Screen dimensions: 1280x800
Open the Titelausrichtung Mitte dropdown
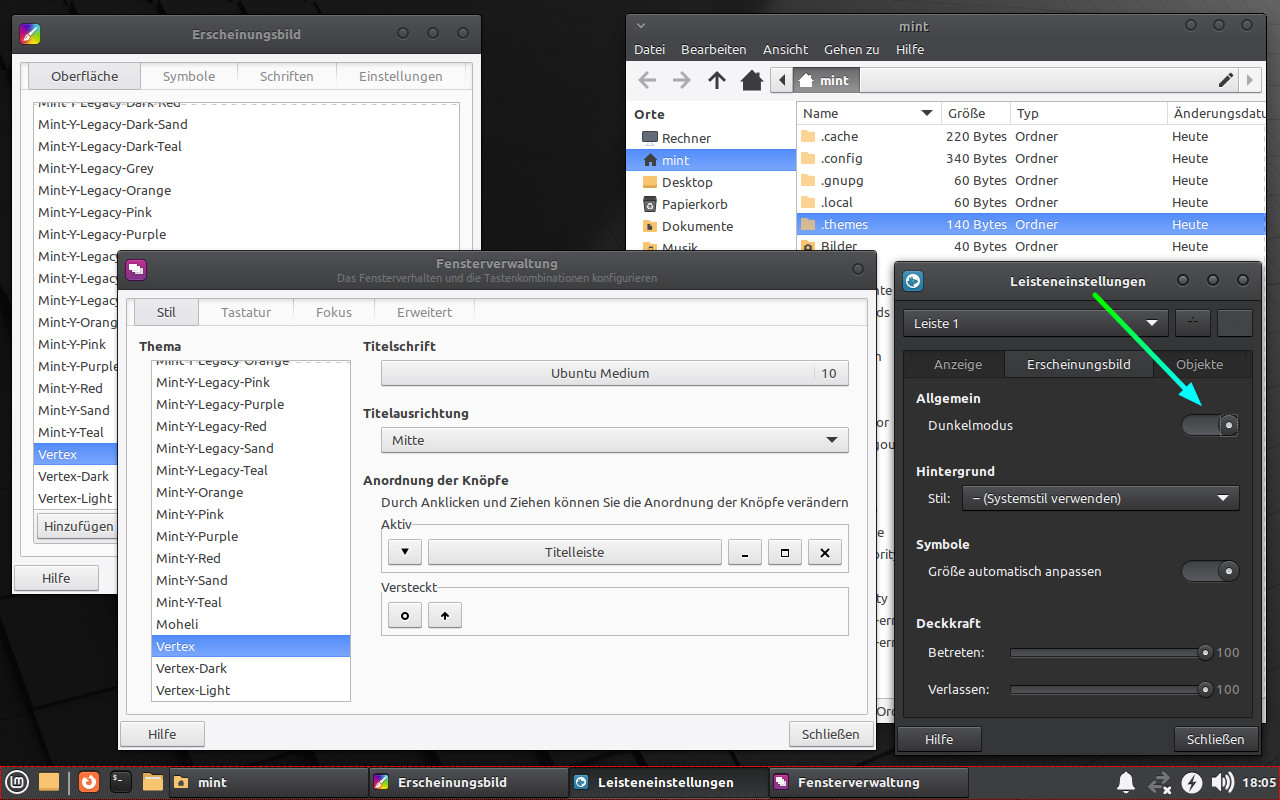point(614,440)
